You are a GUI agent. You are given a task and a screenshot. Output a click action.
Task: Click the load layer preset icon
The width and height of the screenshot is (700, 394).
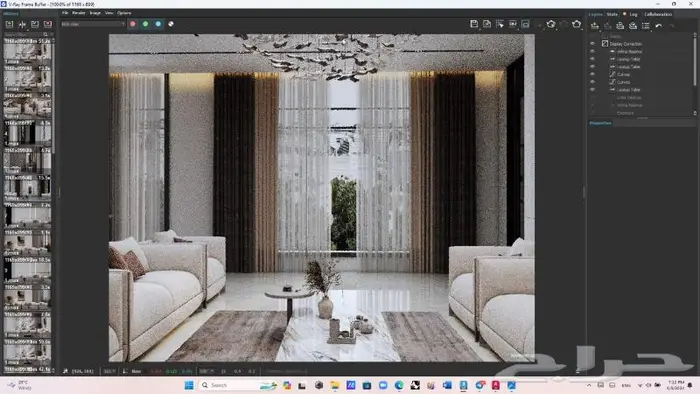633,26
